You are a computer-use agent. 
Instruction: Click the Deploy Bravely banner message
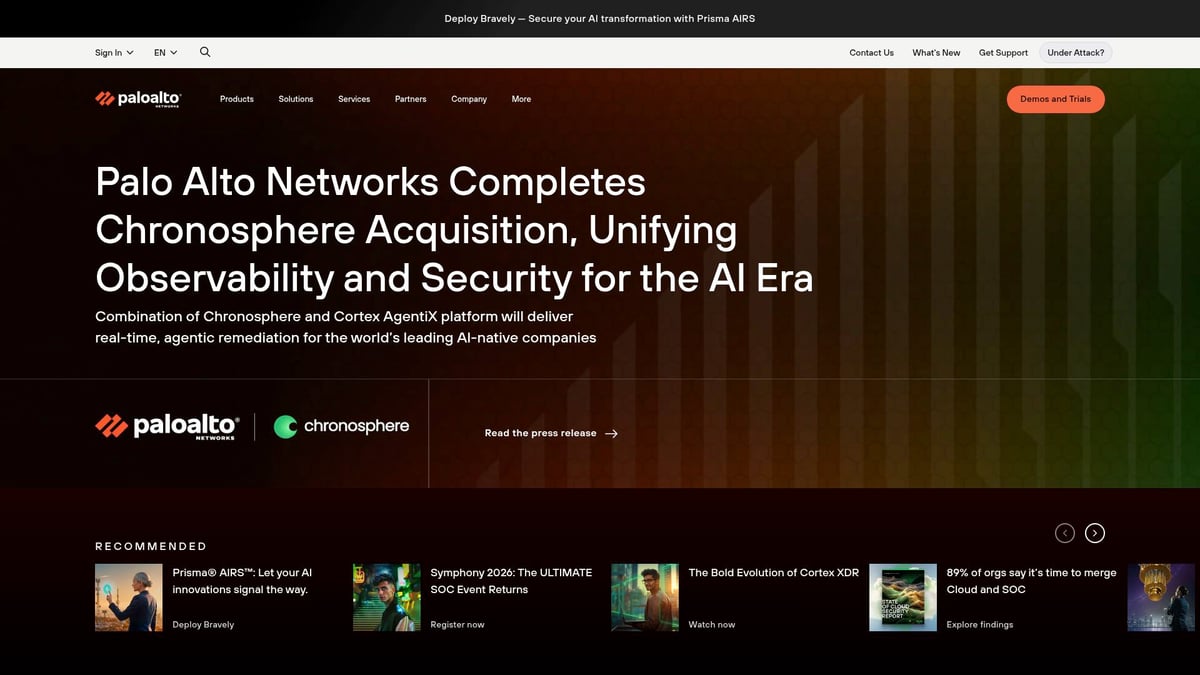pos(600,18)
